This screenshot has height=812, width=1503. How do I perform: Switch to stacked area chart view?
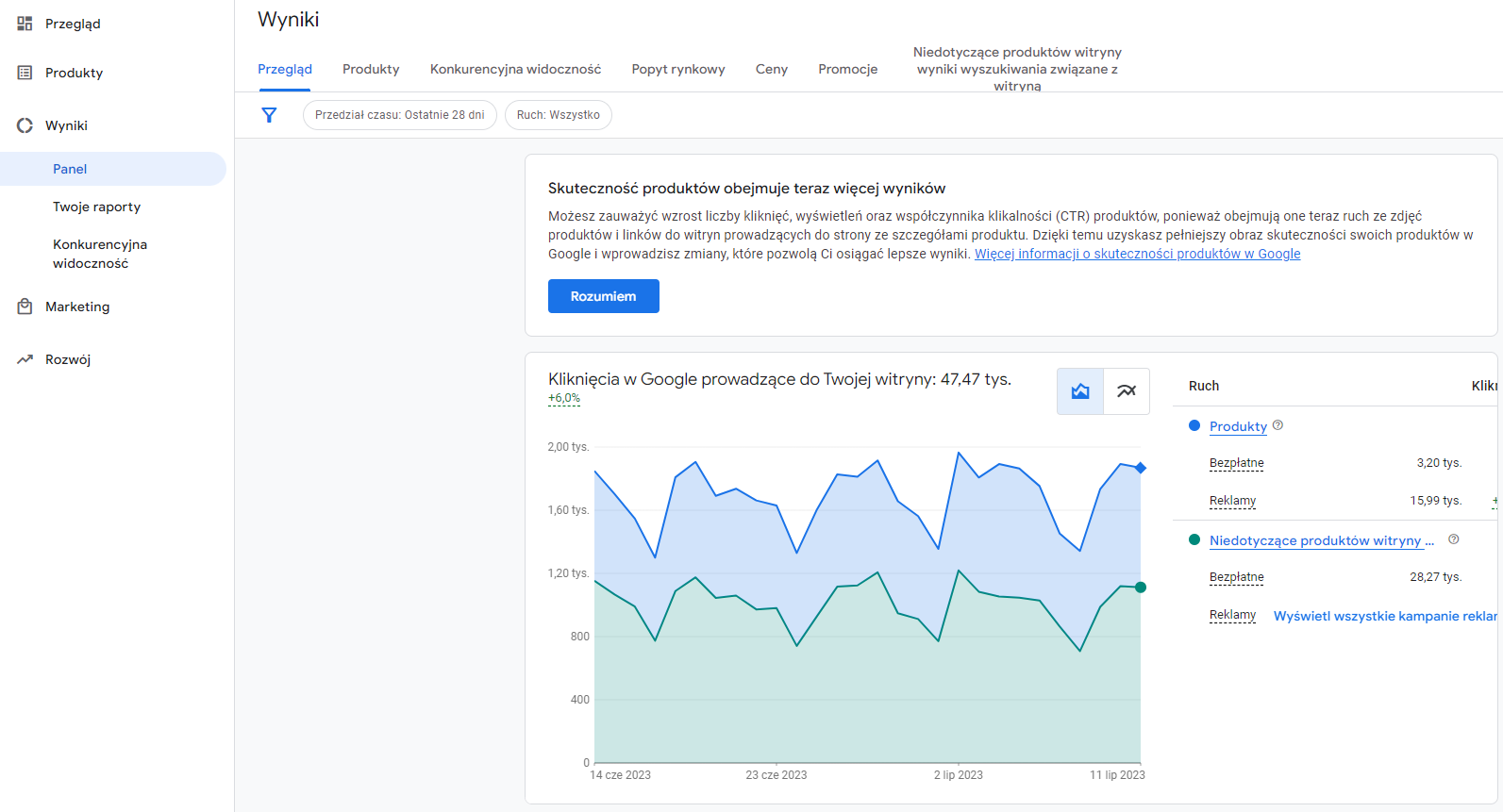point(1080,391)
